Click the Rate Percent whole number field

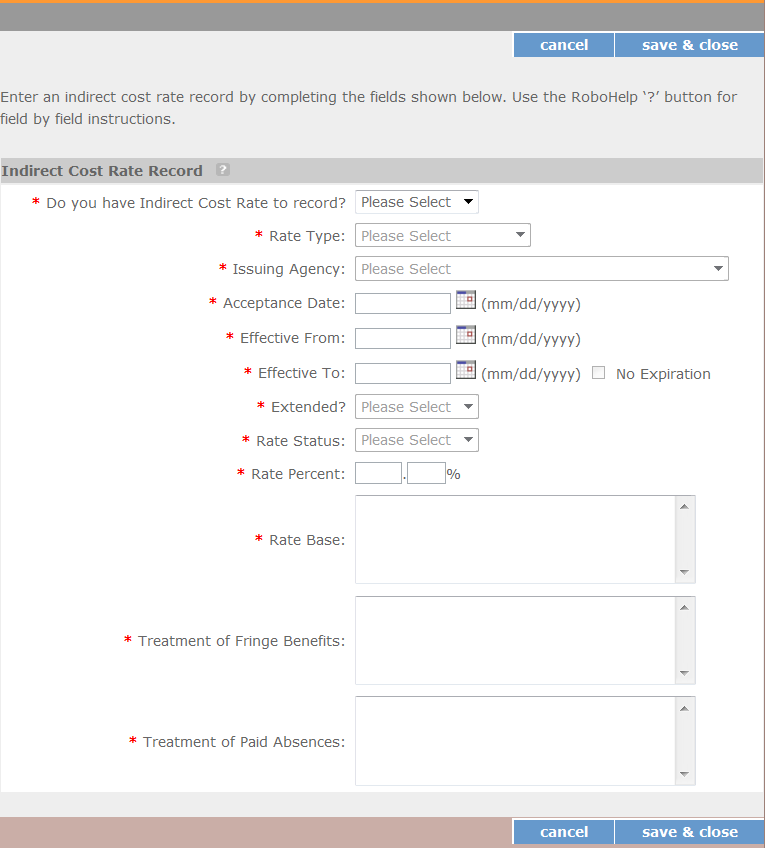(x=378, y=473)
